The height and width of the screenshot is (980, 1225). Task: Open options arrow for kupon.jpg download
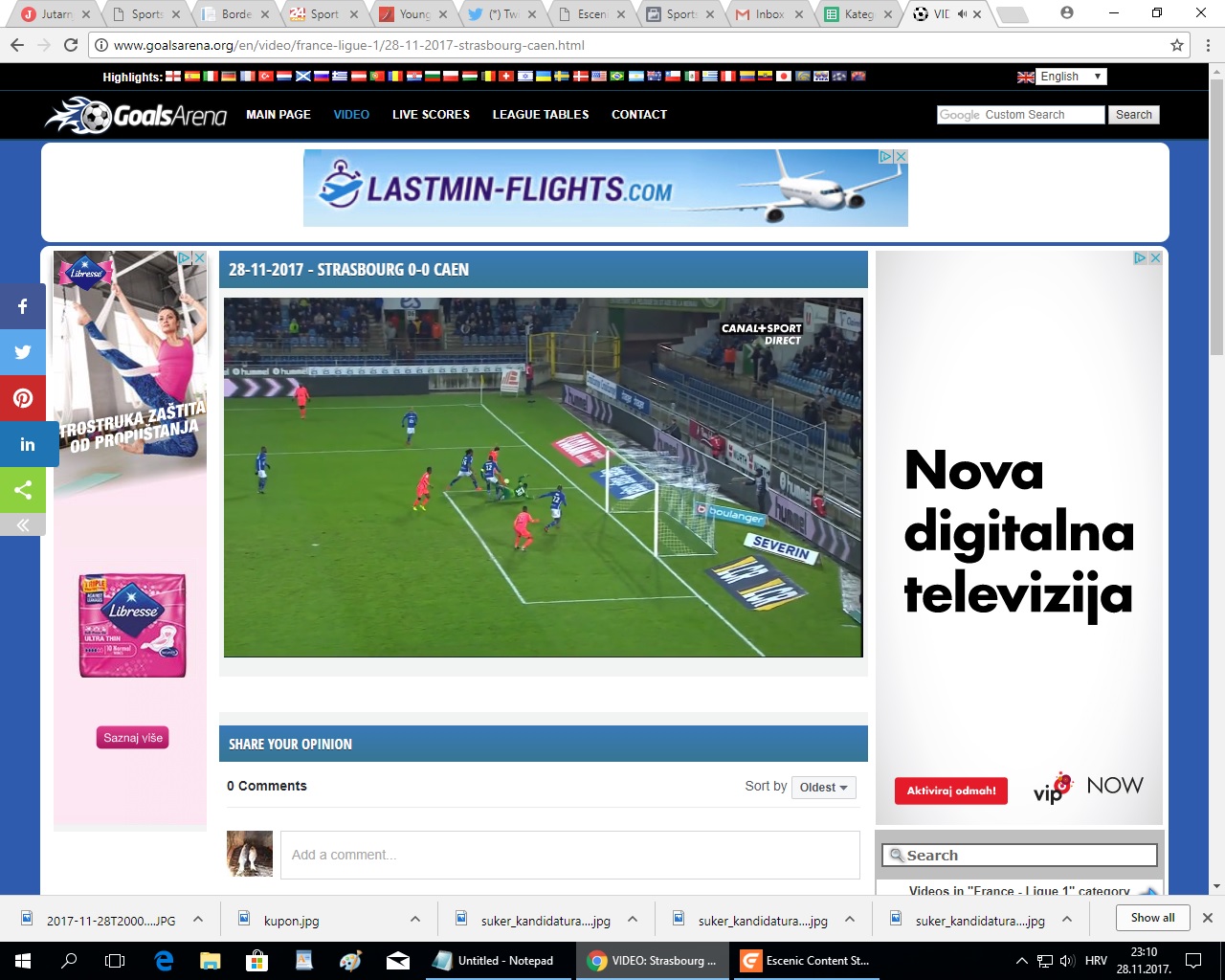click(415, 920)
